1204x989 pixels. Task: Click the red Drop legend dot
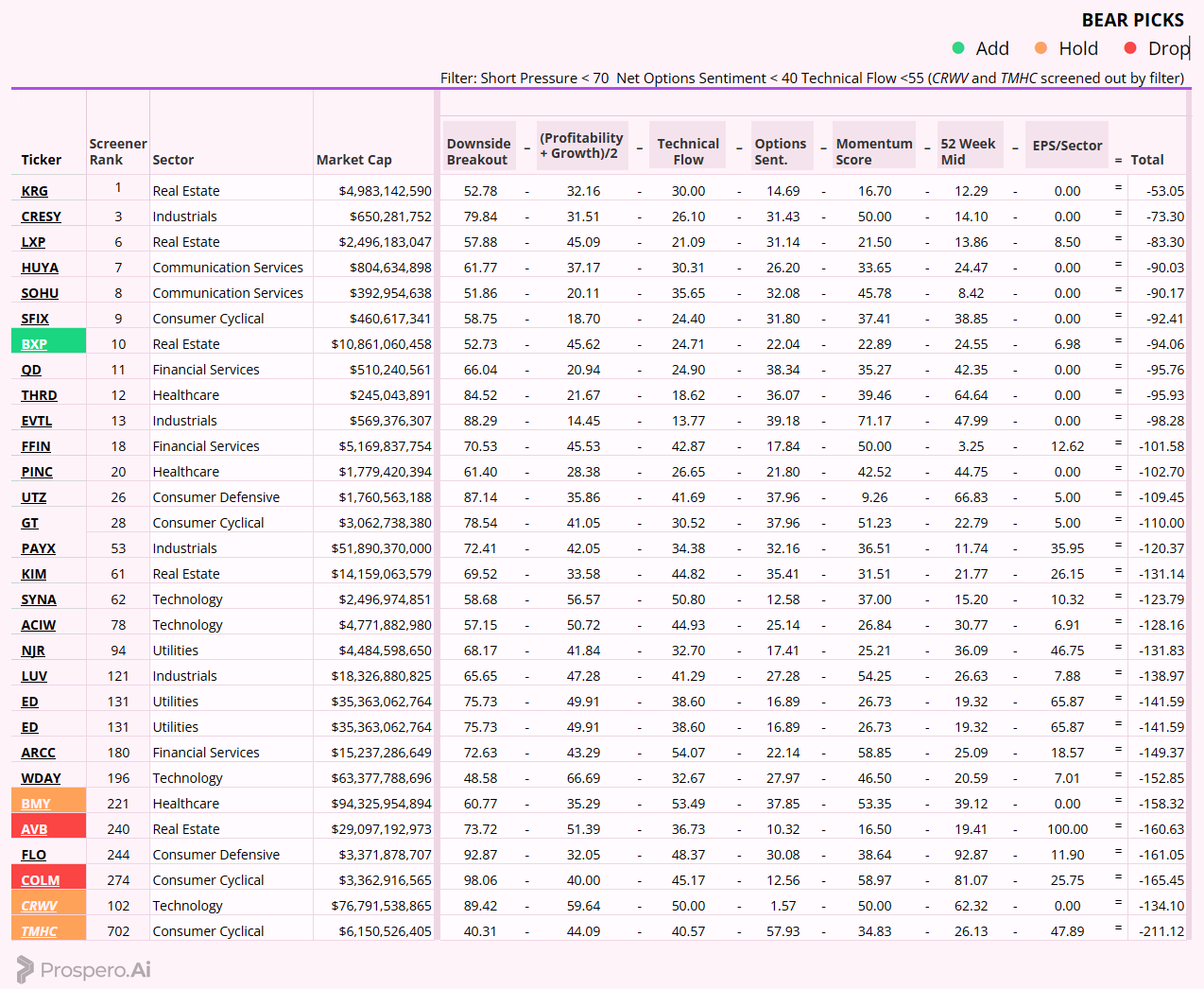1130,47
